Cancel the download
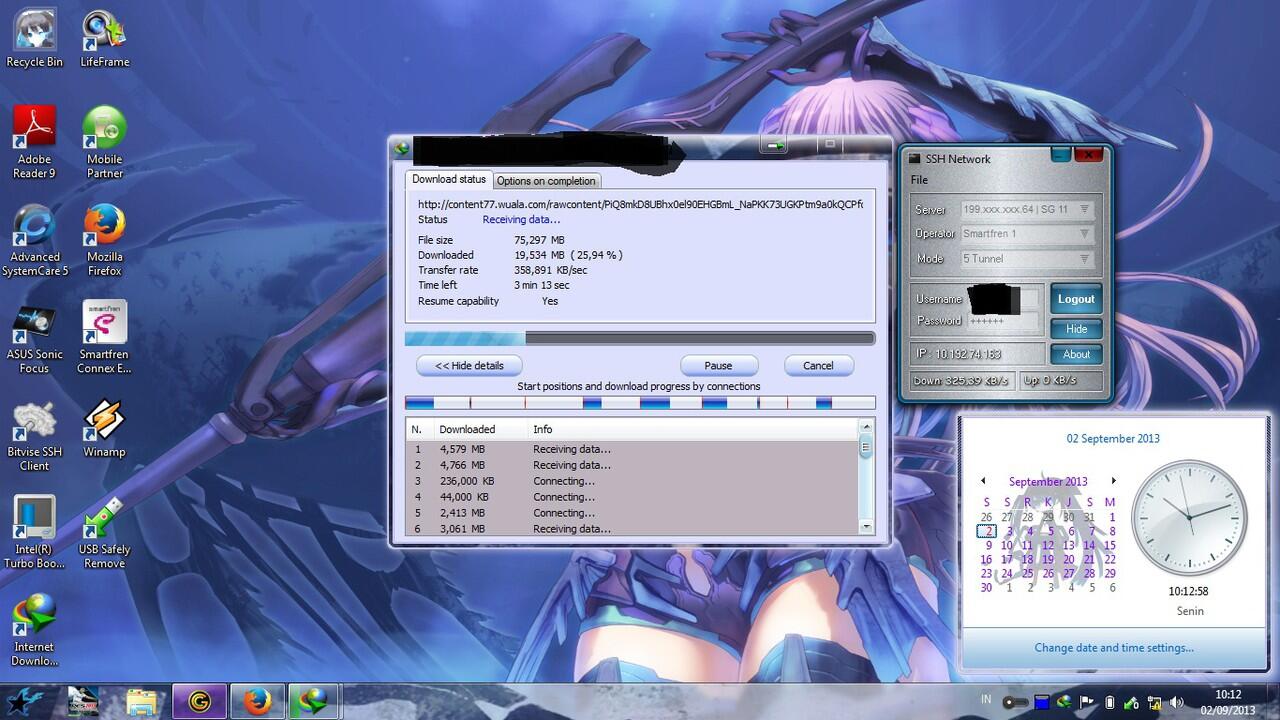Screen dimensions: 1280x720 [x=818, y=365]
